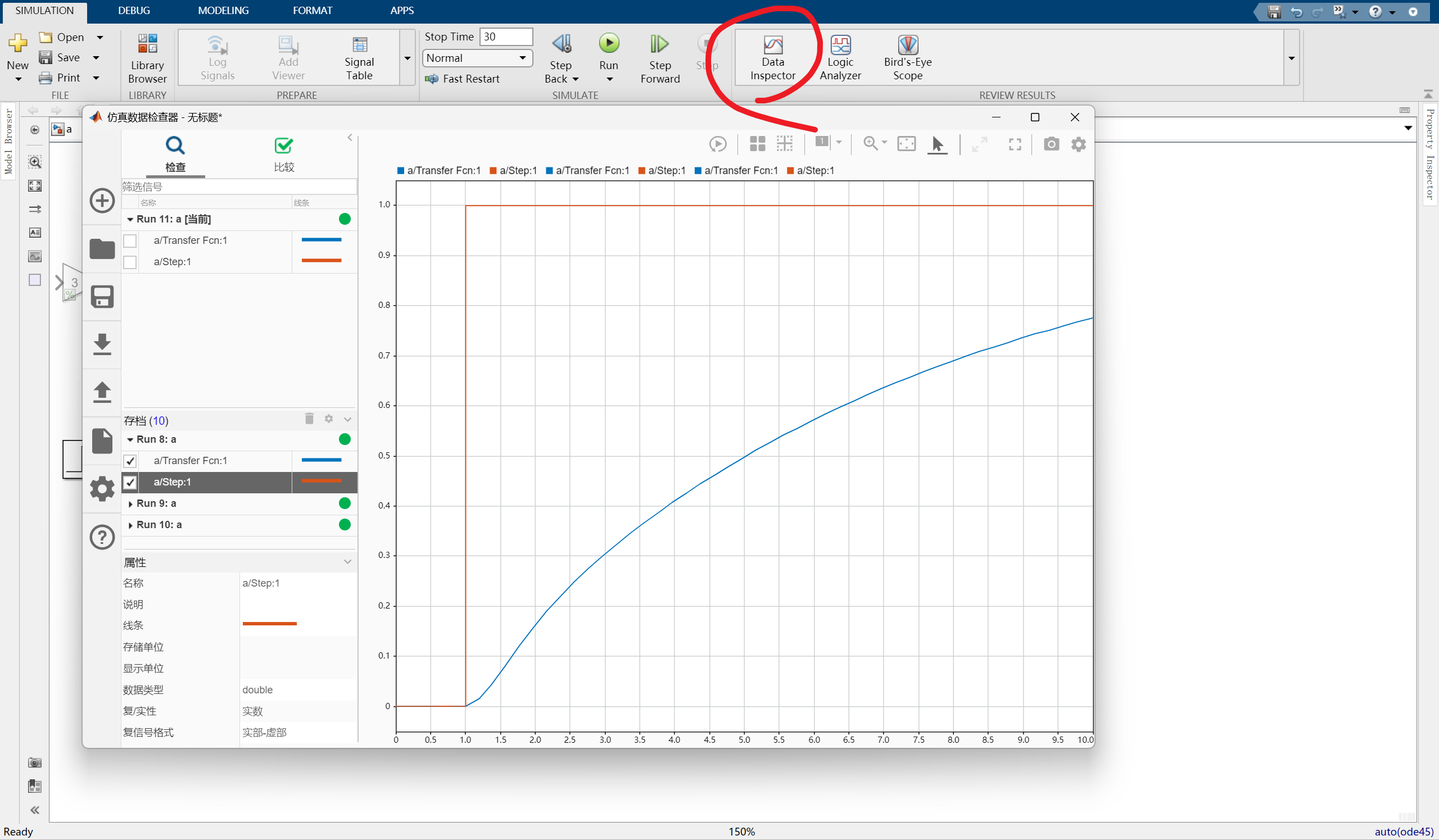Click Run 8 a/Step:1 orange line swatch

pyautogui.click(x=322, y=482)
